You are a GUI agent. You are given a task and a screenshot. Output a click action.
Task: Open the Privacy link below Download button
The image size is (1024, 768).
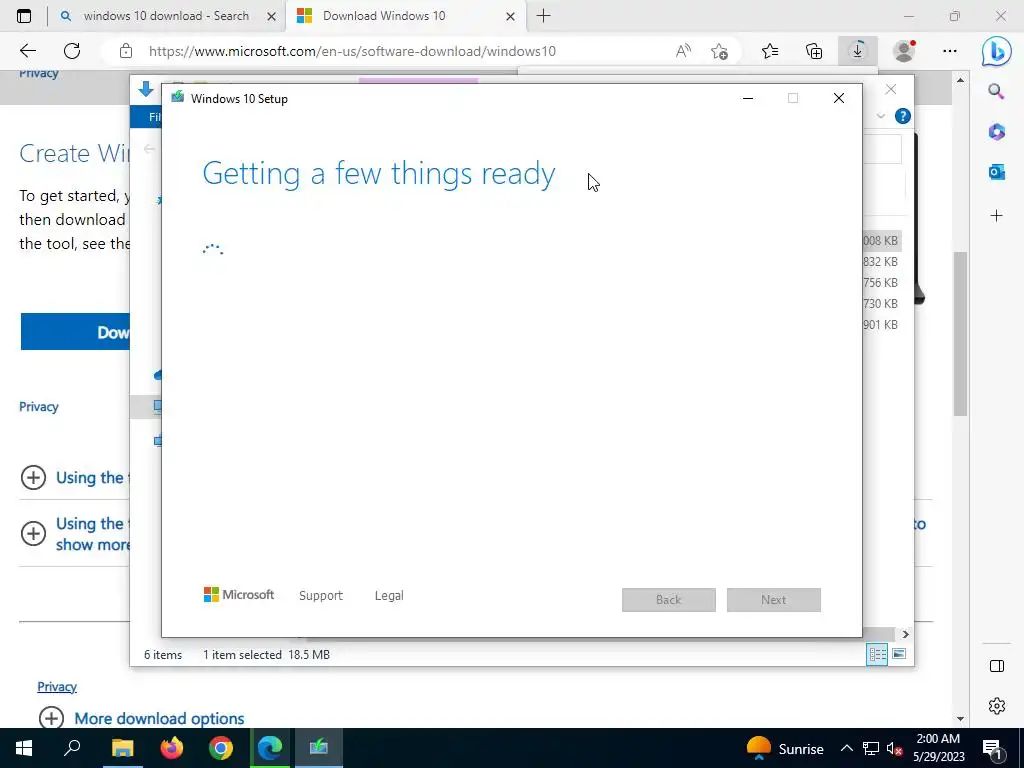click(x=39, y=406)
